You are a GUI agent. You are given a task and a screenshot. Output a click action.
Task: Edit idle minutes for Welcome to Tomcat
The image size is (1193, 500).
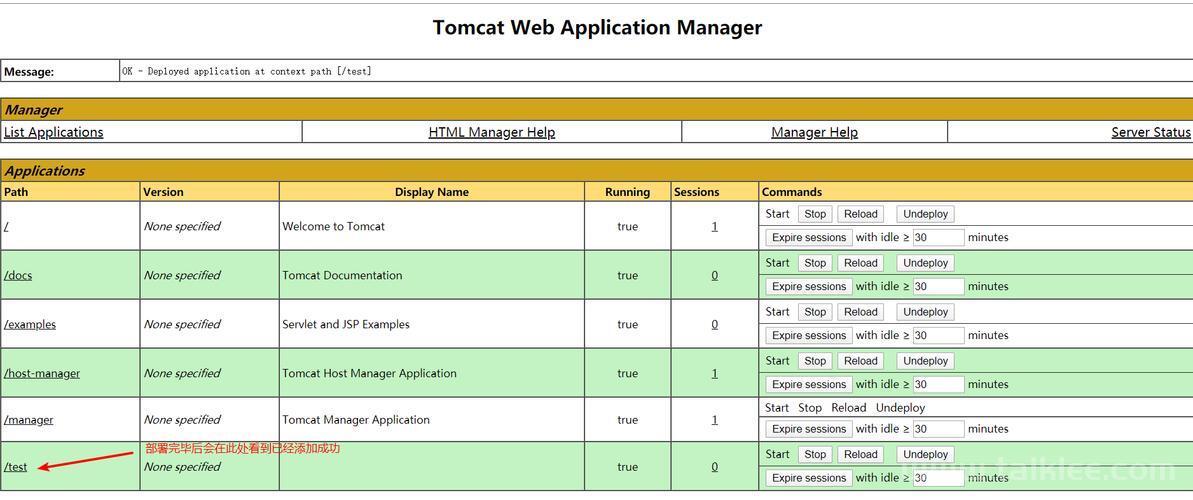click(939, 237)
